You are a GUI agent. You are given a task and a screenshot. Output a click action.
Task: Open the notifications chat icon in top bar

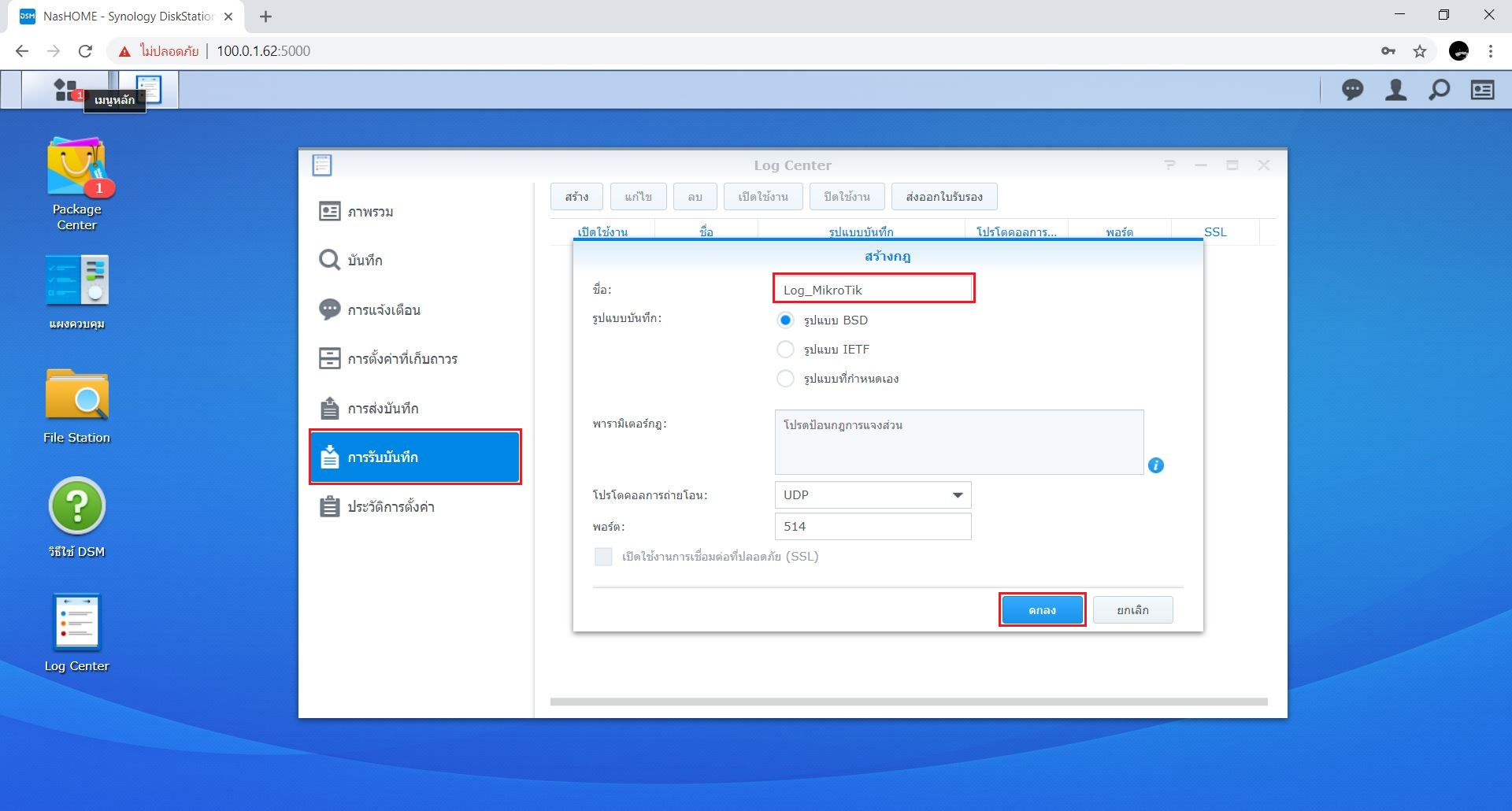click(1353, 90)
